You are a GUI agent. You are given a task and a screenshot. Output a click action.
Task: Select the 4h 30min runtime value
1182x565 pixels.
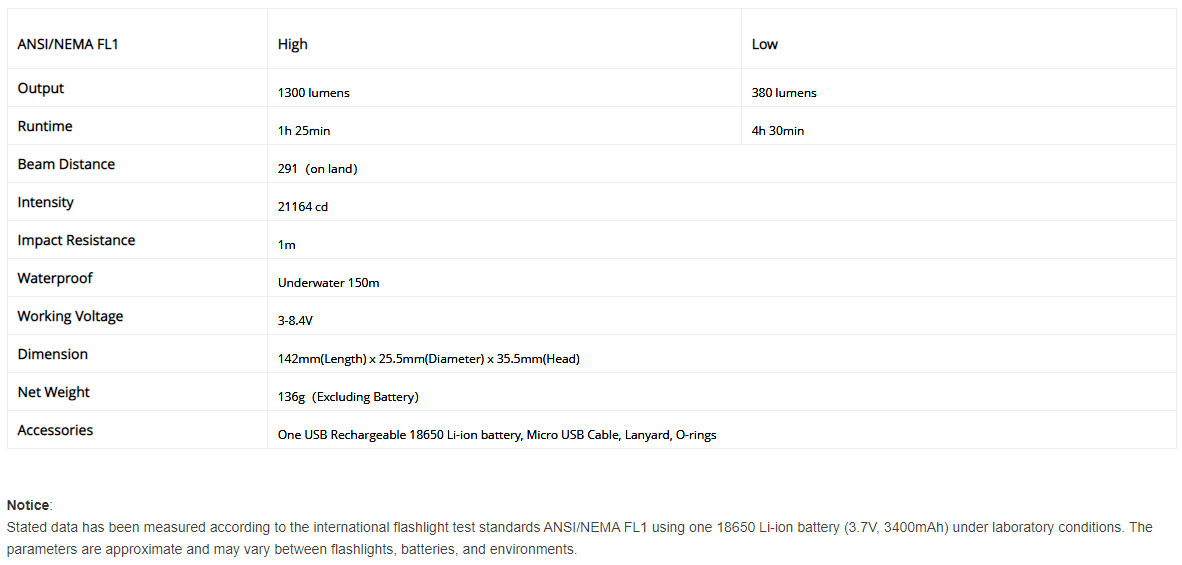click(x=778, y=131)
